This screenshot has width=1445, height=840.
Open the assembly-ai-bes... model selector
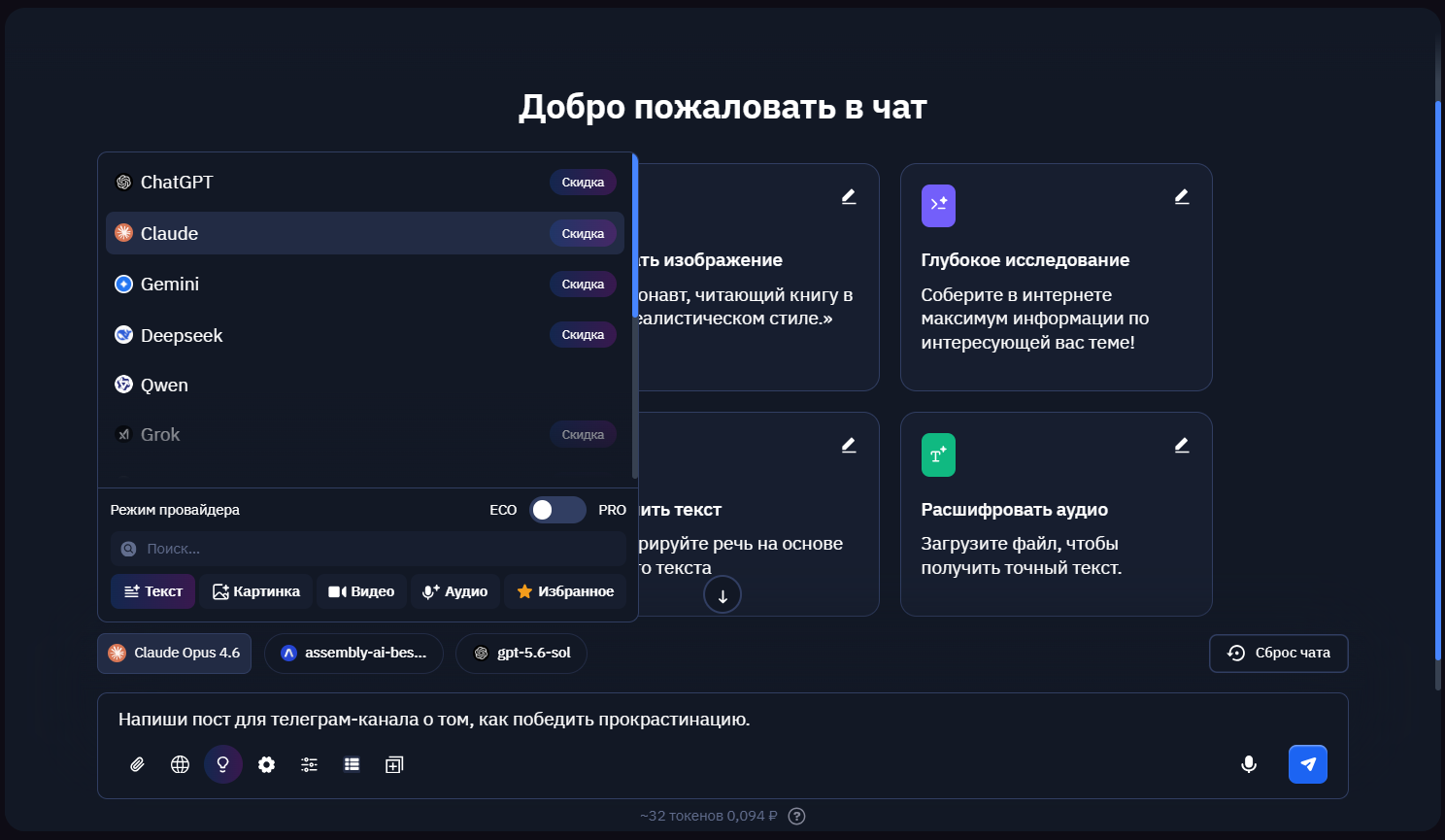(x=353, y=654)
